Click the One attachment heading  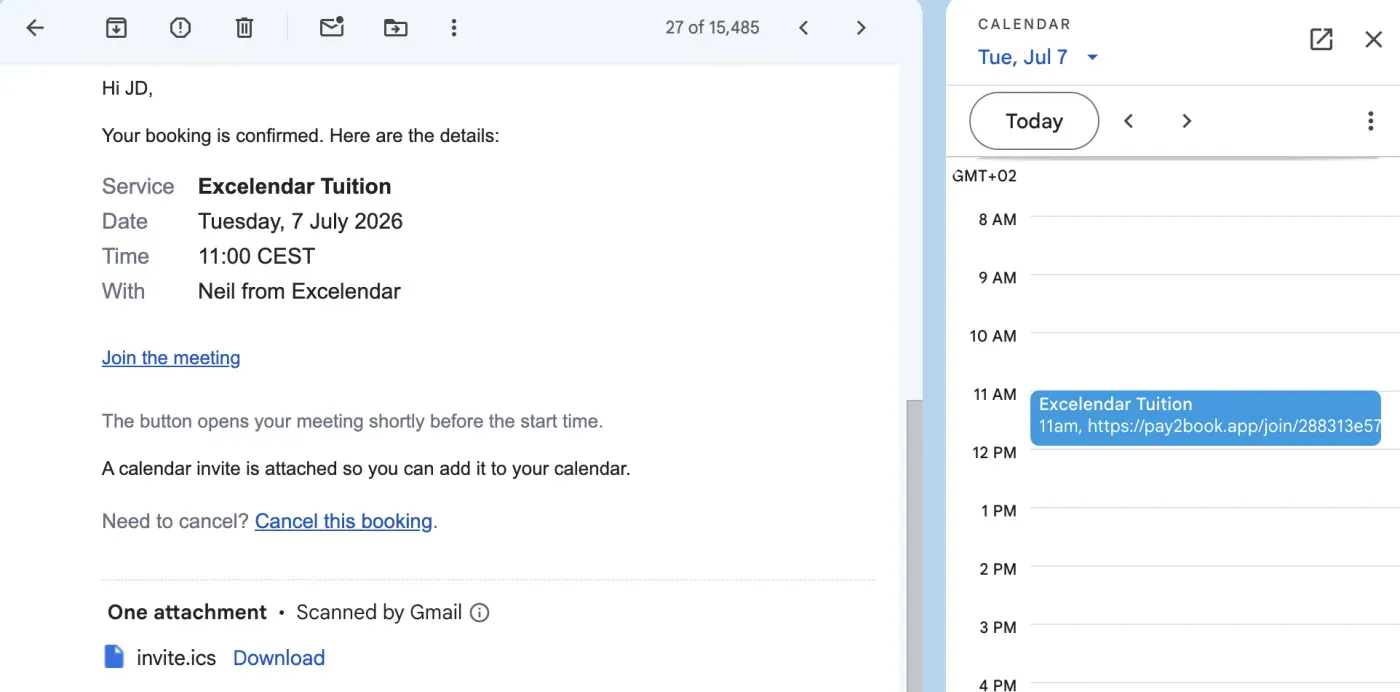pyautogui.click(x=187, y=612)
